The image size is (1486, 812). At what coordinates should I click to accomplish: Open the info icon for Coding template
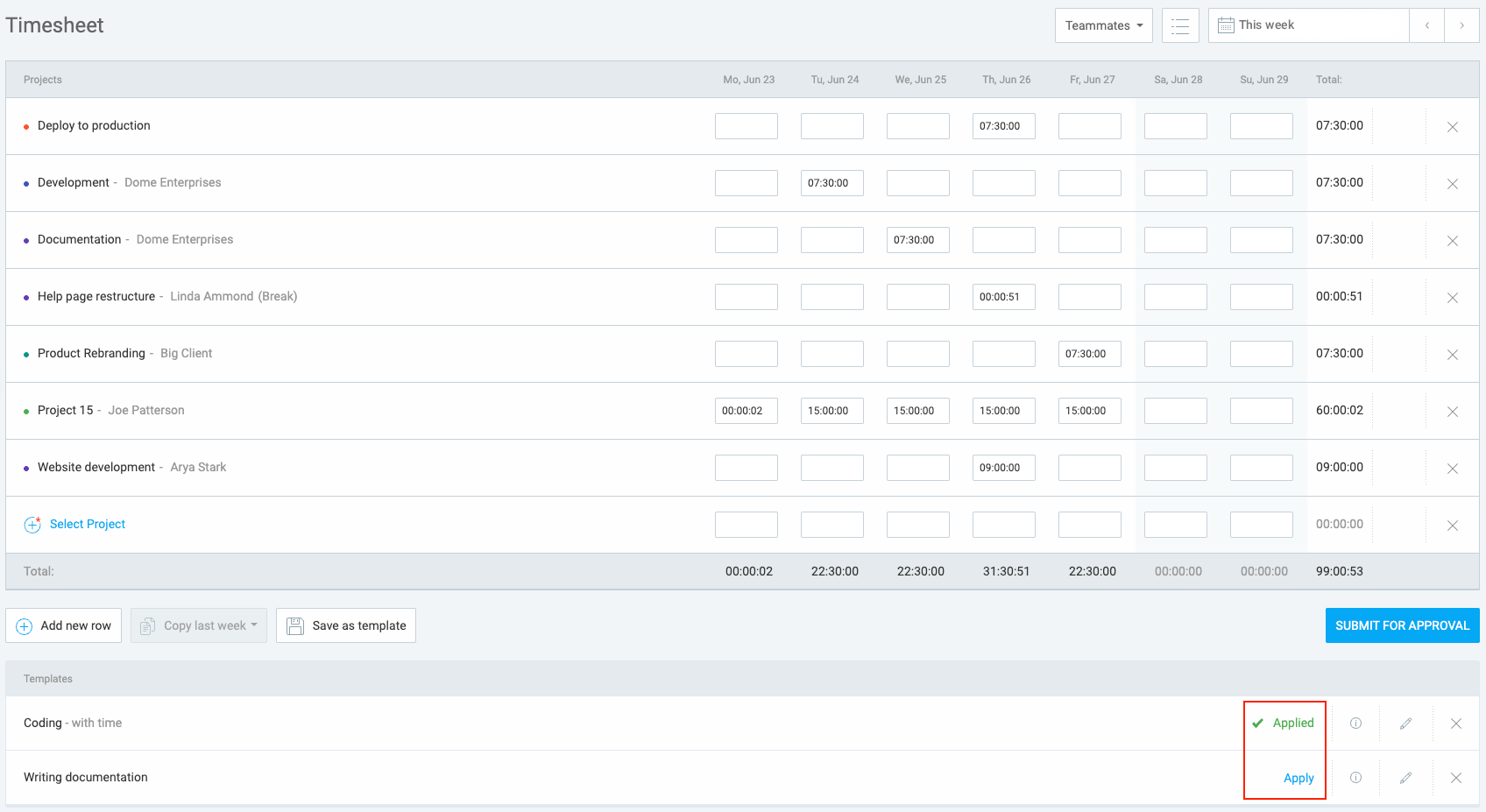click(1355, 724)
